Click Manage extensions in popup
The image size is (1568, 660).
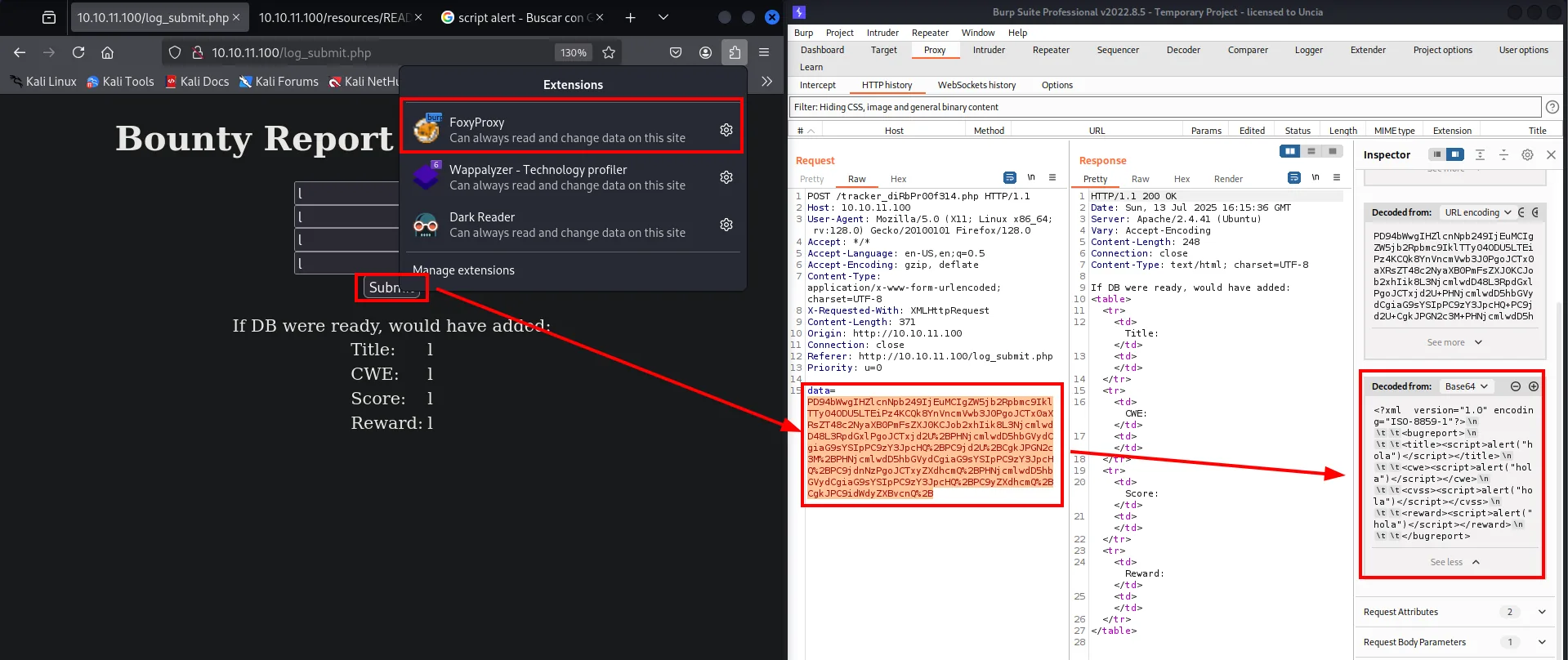click(x=463, y=270)
